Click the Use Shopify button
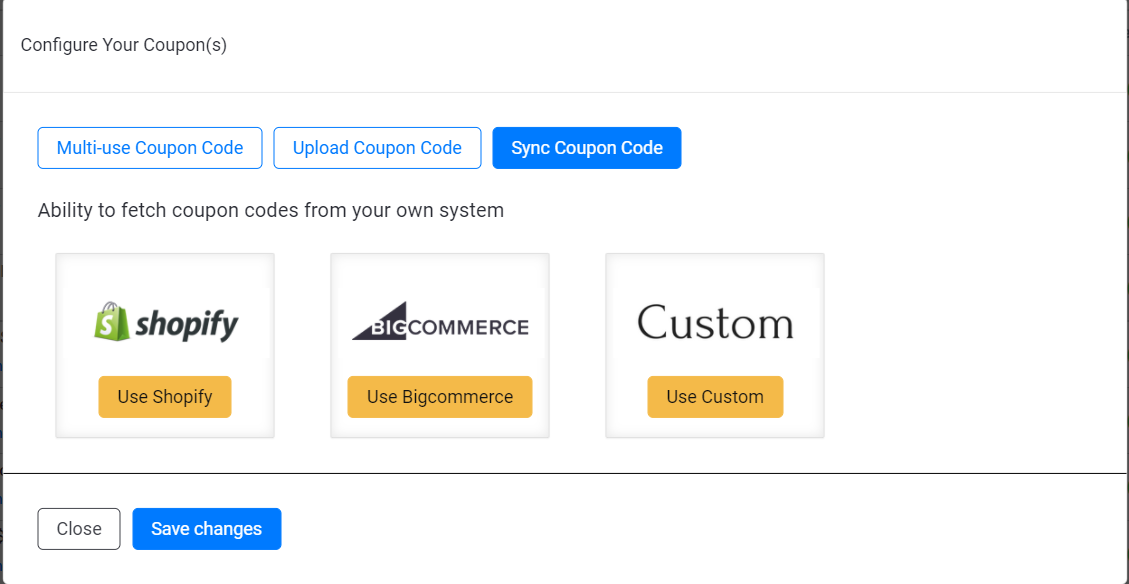The height and width of the screenshot is (584, 1129). click(x=164, y=396)
